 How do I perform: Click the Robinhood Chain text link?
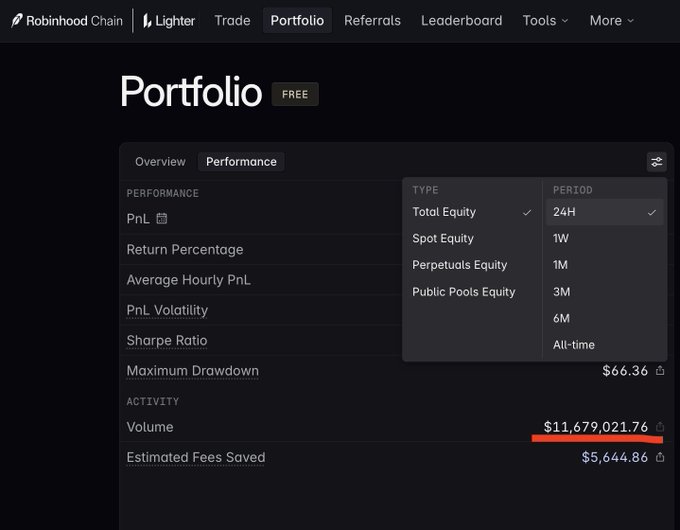pos(74,21)
